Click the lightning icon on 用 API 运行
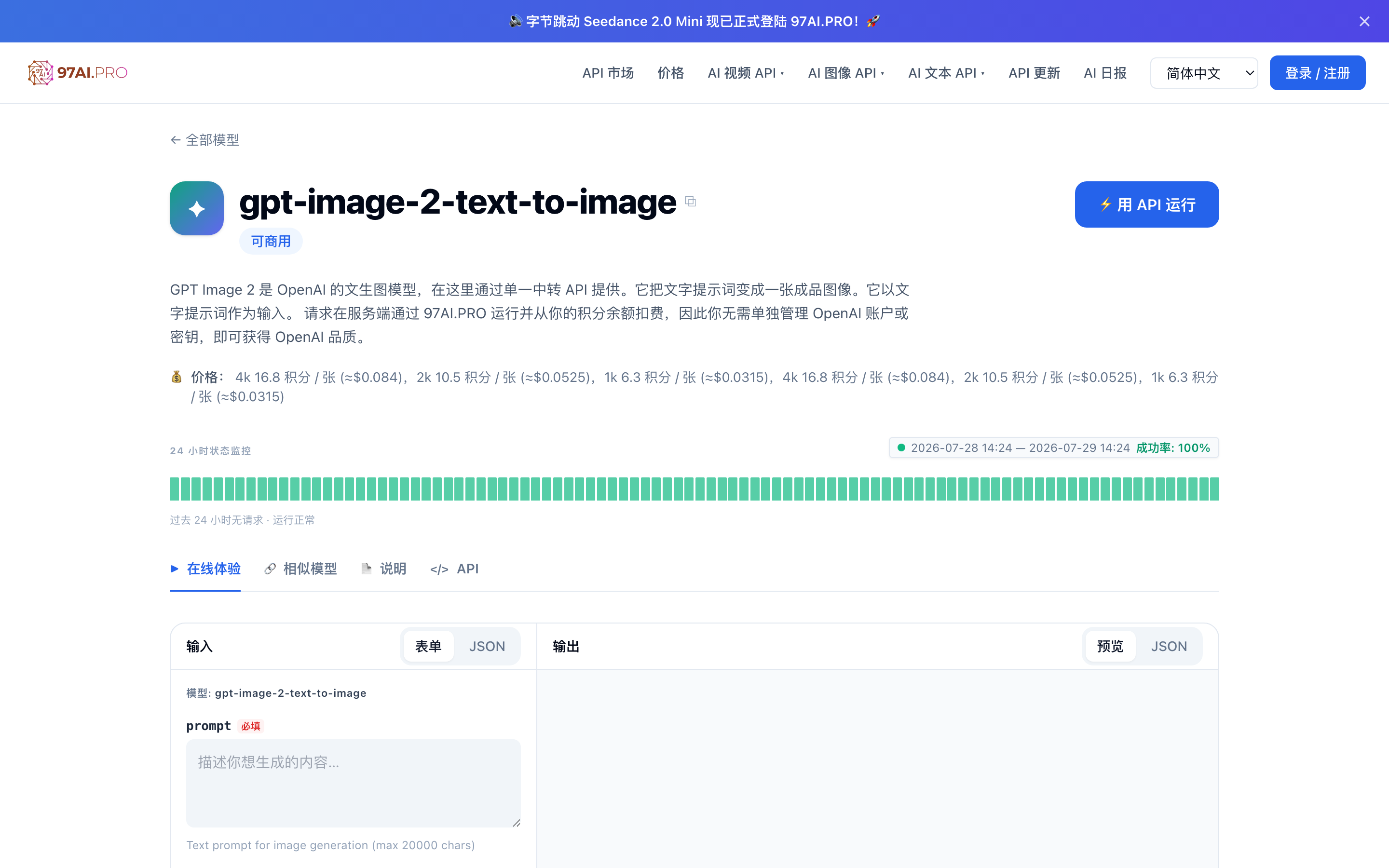Viewport: 1389px width, 868px height. click(1105, 204)
